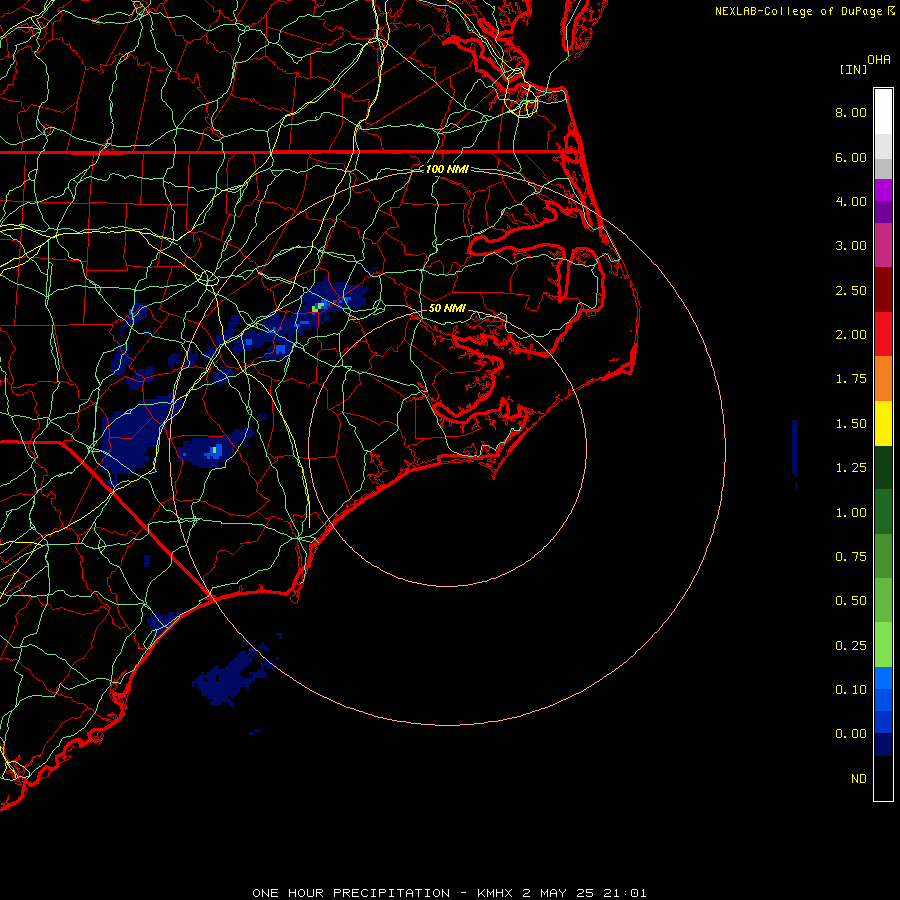Click the 2.00 legend value
The width and height of the screenshot is (900, 900).
click(851, 335)
